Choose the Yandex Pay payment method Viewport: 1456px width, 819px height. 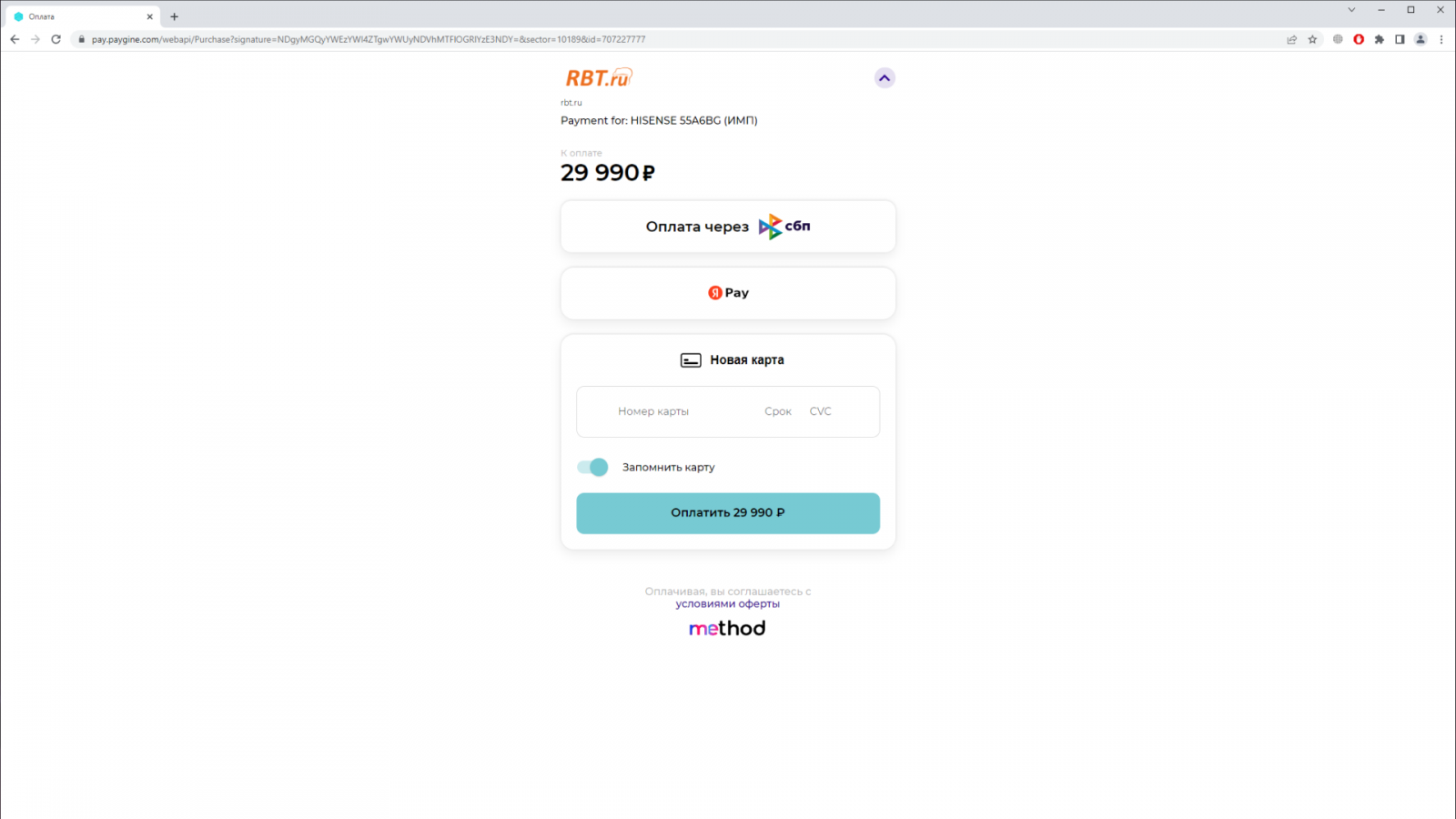(728, 293)
